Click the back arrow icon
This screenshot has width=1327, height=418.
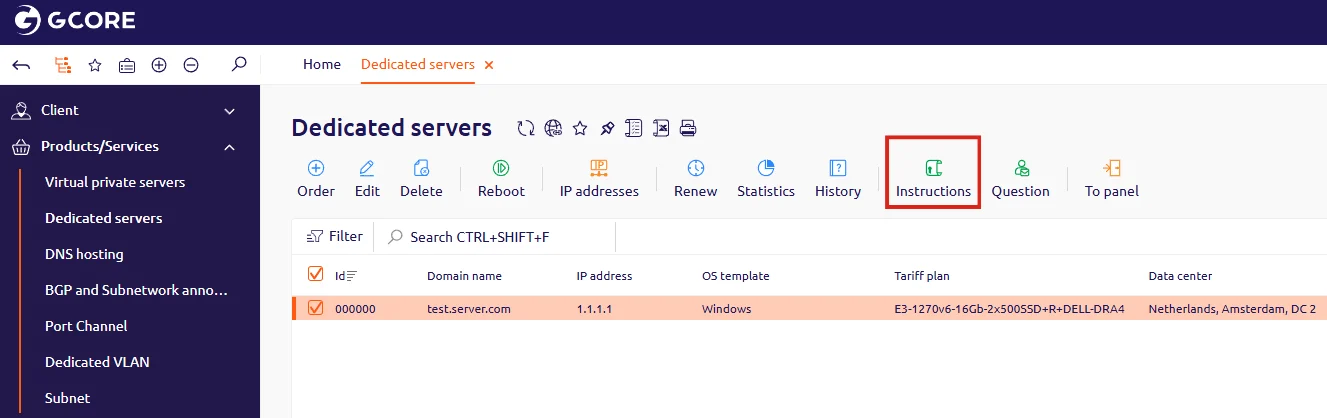21,65
